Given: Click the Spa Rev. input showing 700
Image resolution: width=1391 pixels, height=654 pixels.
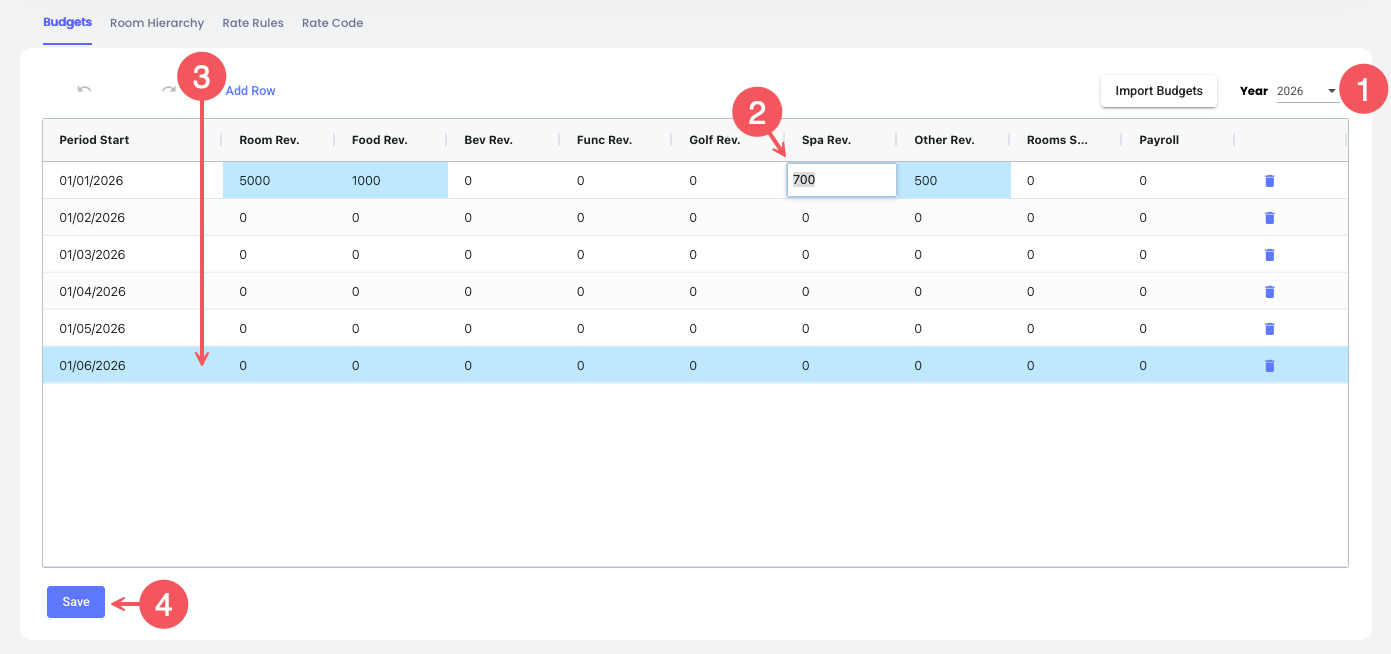Looking at the screenshot, I should coord(840,181).
